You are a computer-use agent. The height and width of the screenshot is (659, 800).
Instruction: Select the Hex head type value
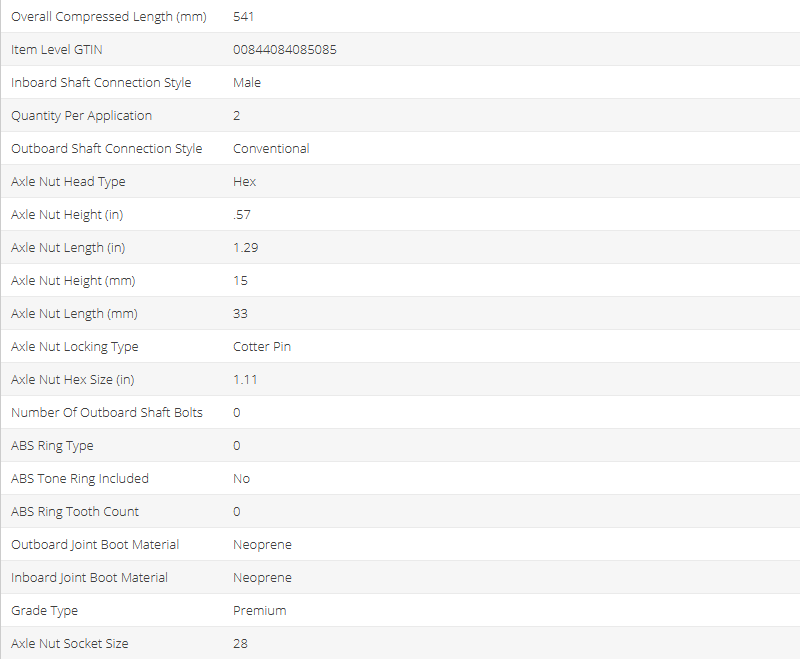[244, 181]
